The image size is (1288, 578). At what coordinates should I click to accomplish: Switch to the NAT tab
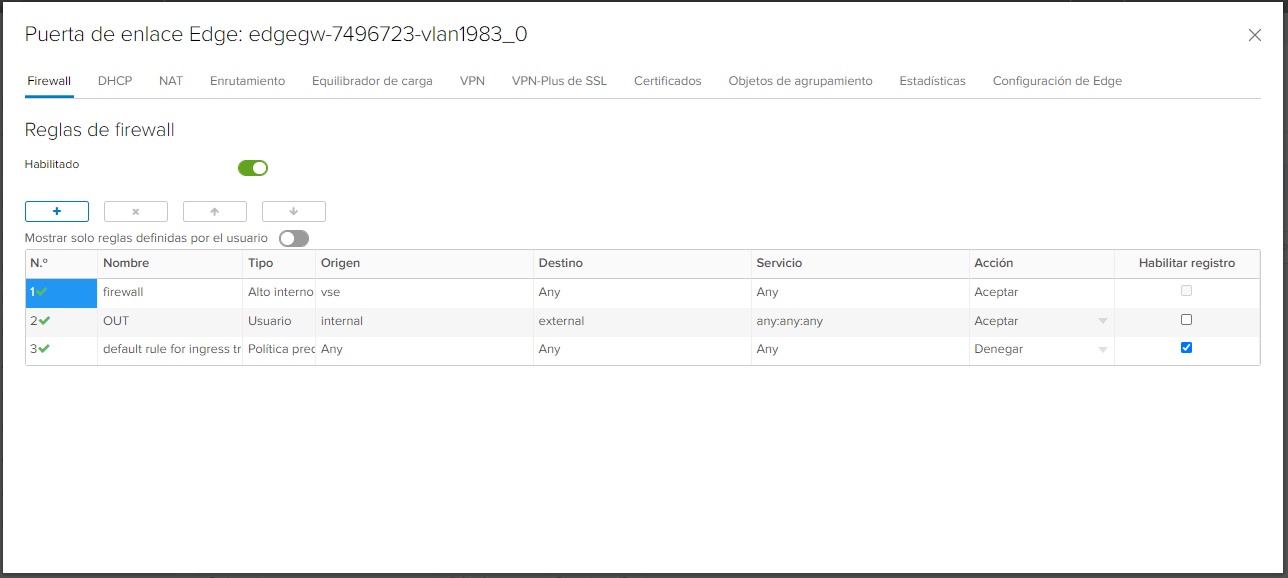click(171, 81)
